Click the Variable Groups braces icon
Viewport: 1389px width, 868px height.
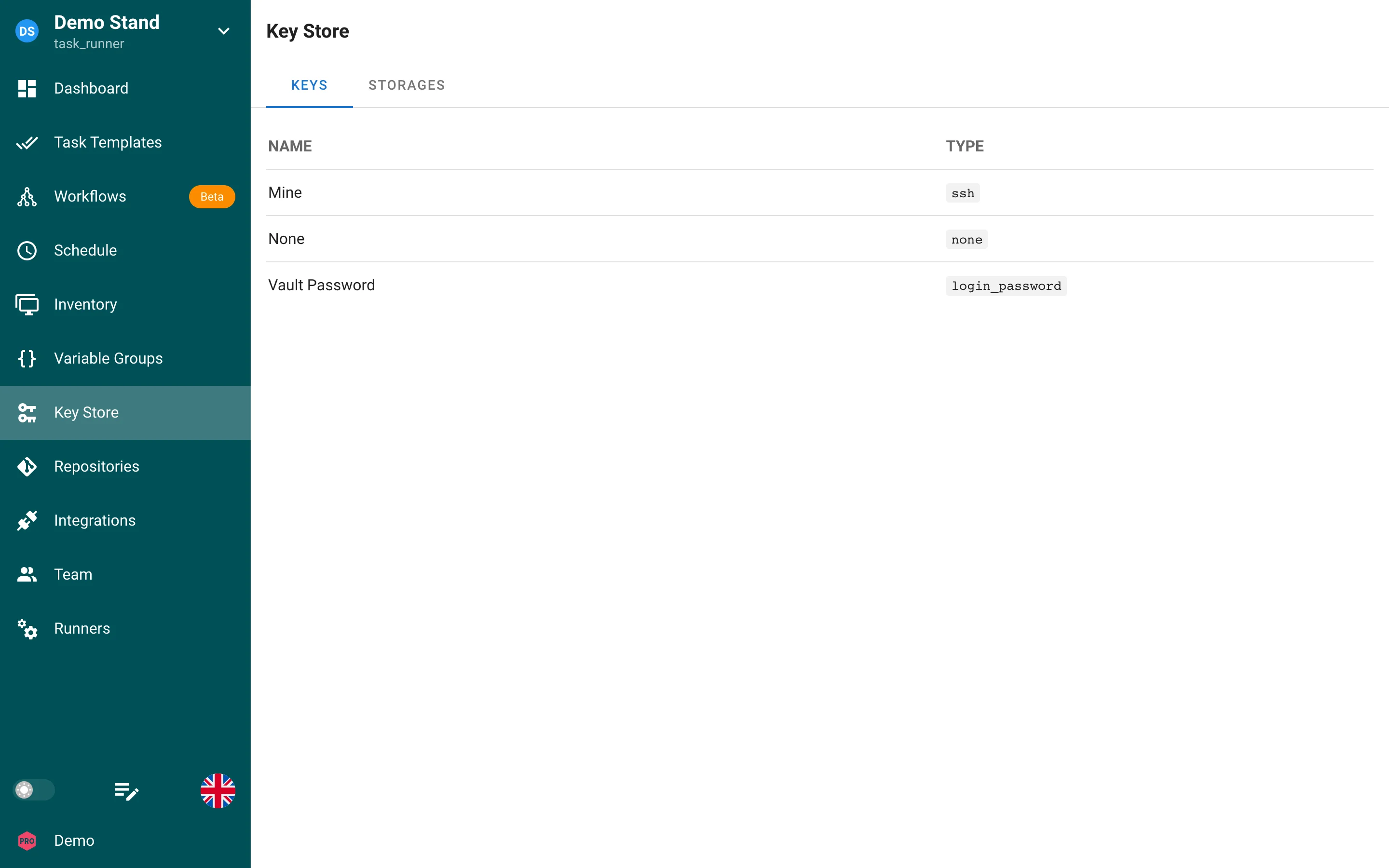[27, 358]
